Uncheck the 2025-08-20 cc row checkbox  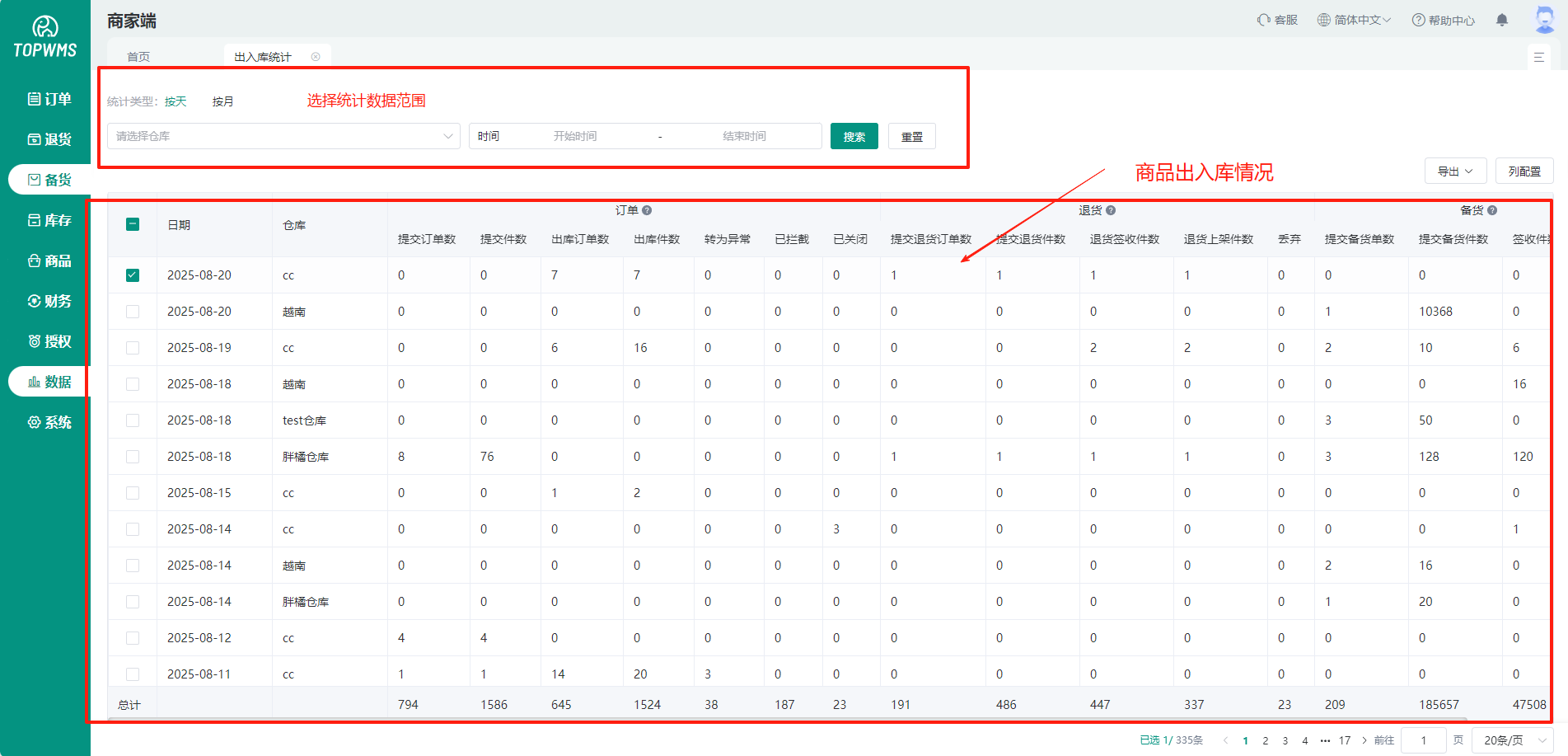[133, 275]
